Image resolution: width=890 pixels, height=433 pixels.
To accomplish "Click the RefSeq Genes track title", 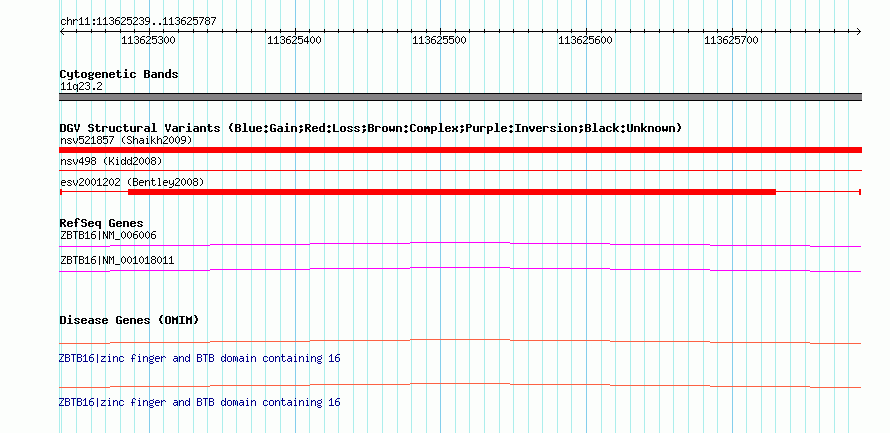I will (102, 223).
